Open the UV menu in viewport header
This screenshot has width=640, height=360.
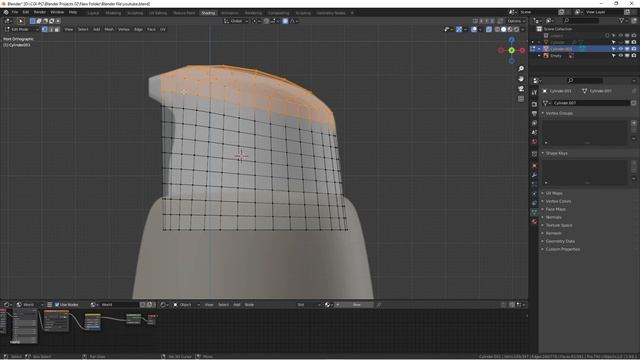[x=162, y=29]
